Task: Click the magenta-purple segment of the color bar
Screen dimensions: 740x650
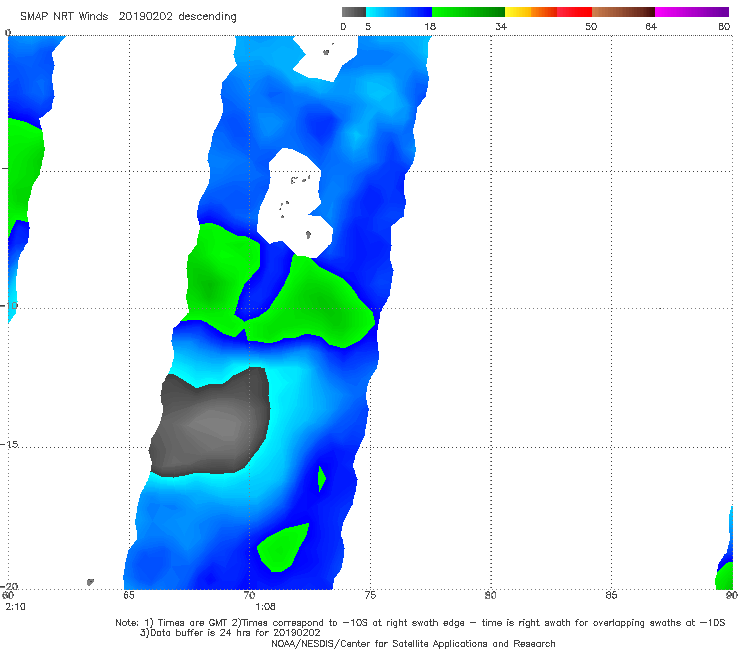Action: pos(692,12)
